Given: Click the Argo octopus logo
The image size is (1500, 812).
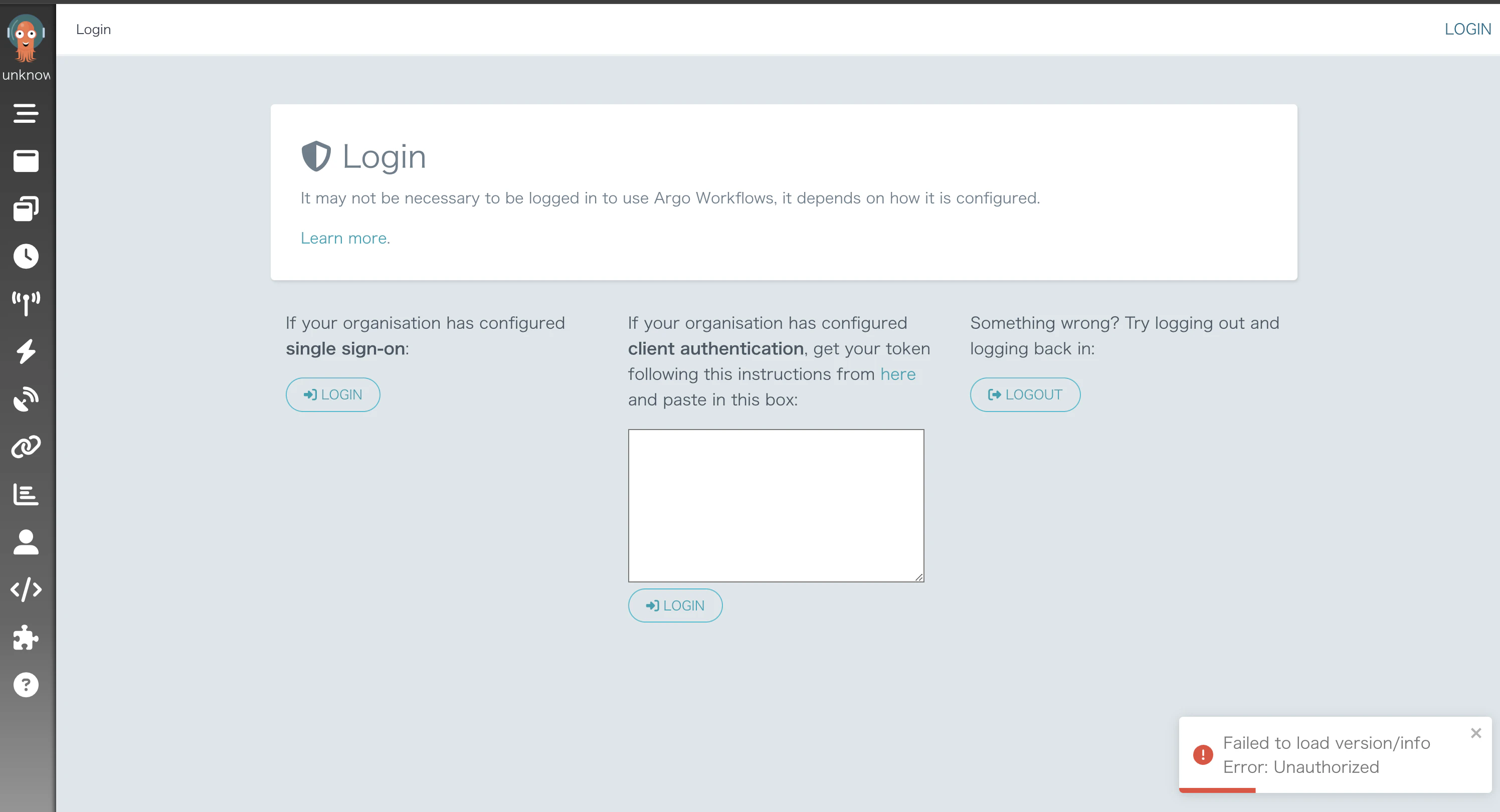Looking at the screenshot, I should tap(26, 39).
